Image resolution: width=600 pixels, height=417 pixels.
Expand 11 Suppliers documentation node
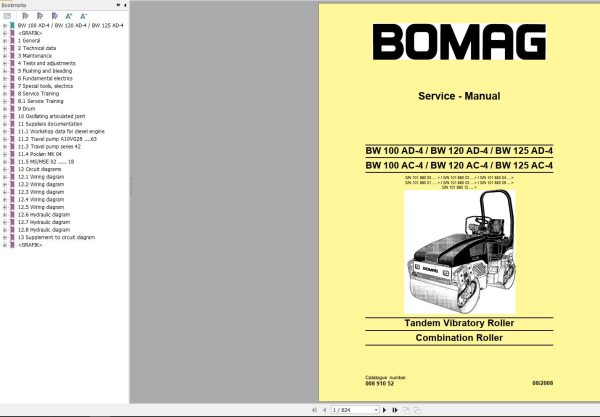pos(5,124)
